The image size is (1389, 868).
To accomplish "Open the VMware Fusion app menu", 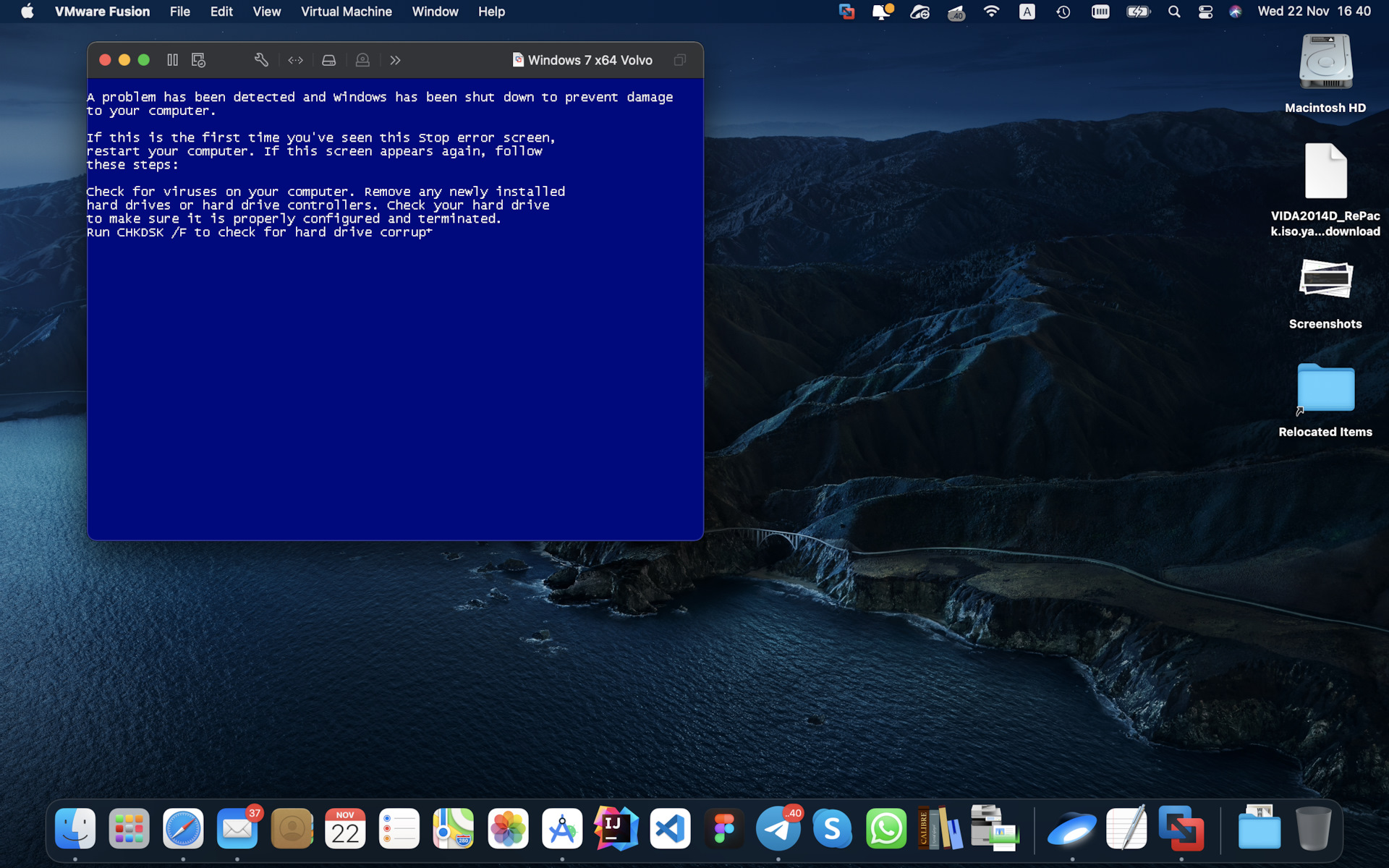I will pyautogui.click(x=102, y=12).
